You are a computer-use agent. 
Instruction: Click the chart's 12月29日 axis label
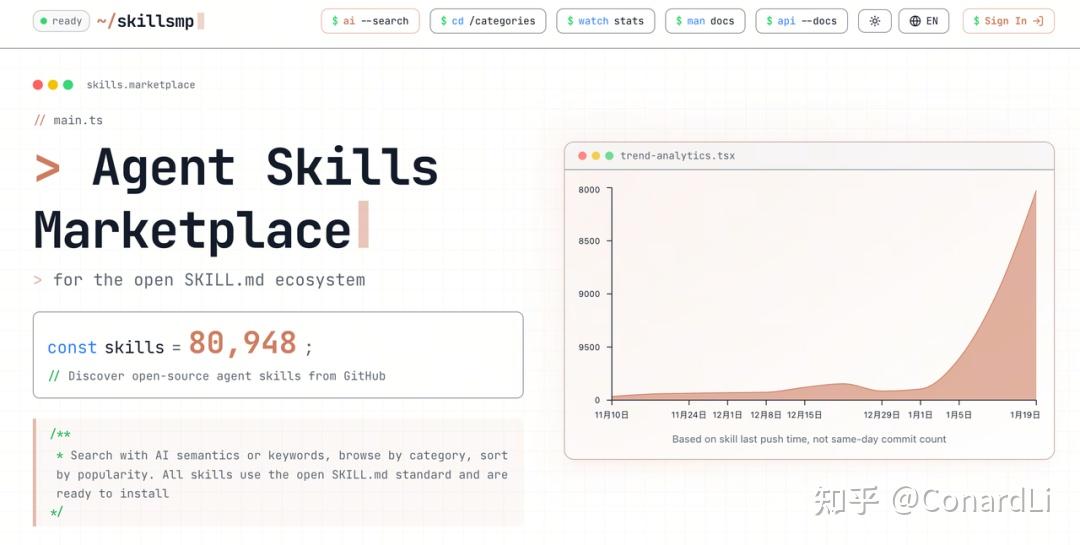point(882,415)
